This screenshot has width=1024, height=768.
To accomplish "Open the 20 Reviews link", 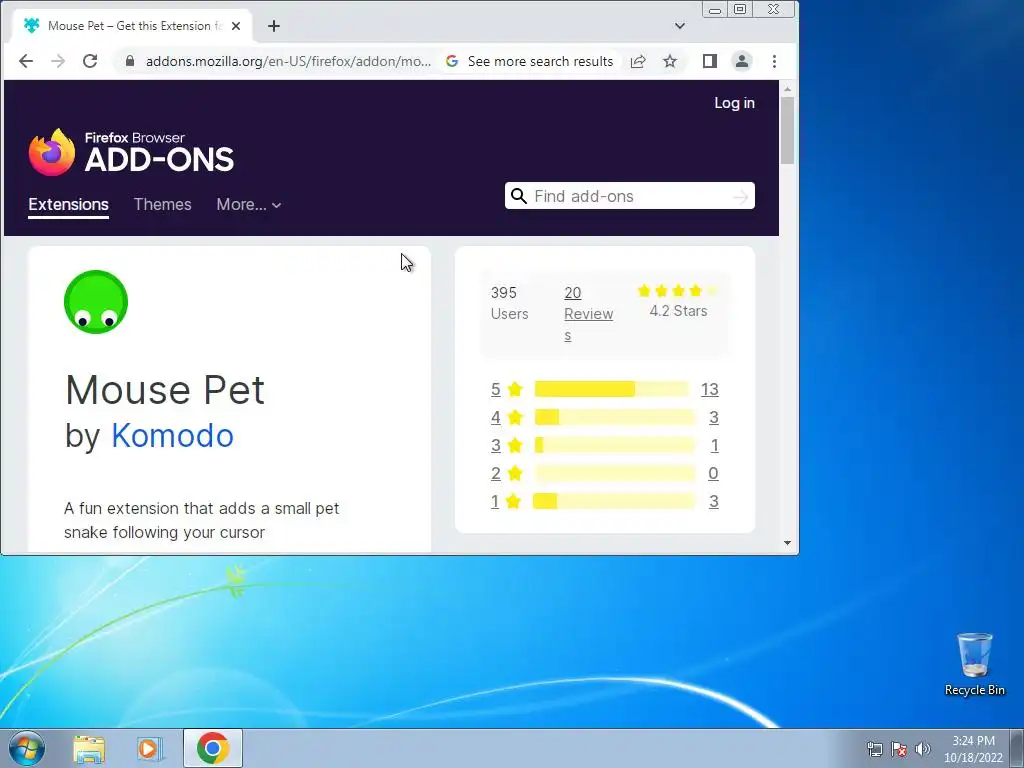I will tap(588, 314).
